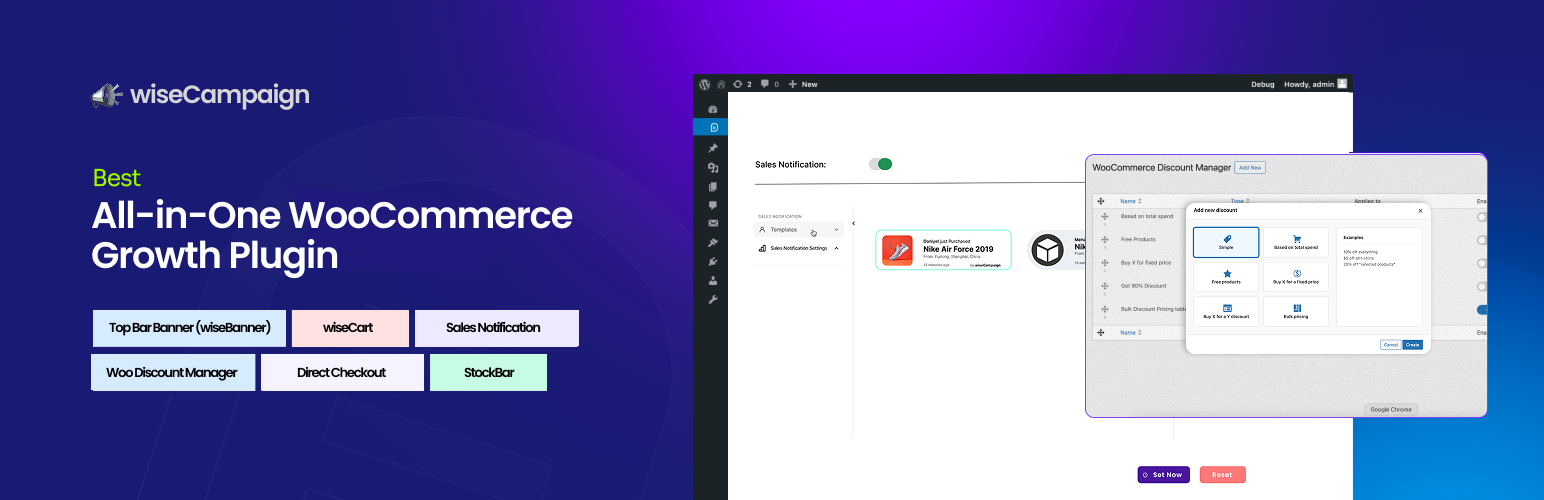Select the box icon notification template
This screenshot has height=500, width=1544.
point(1057,250)
